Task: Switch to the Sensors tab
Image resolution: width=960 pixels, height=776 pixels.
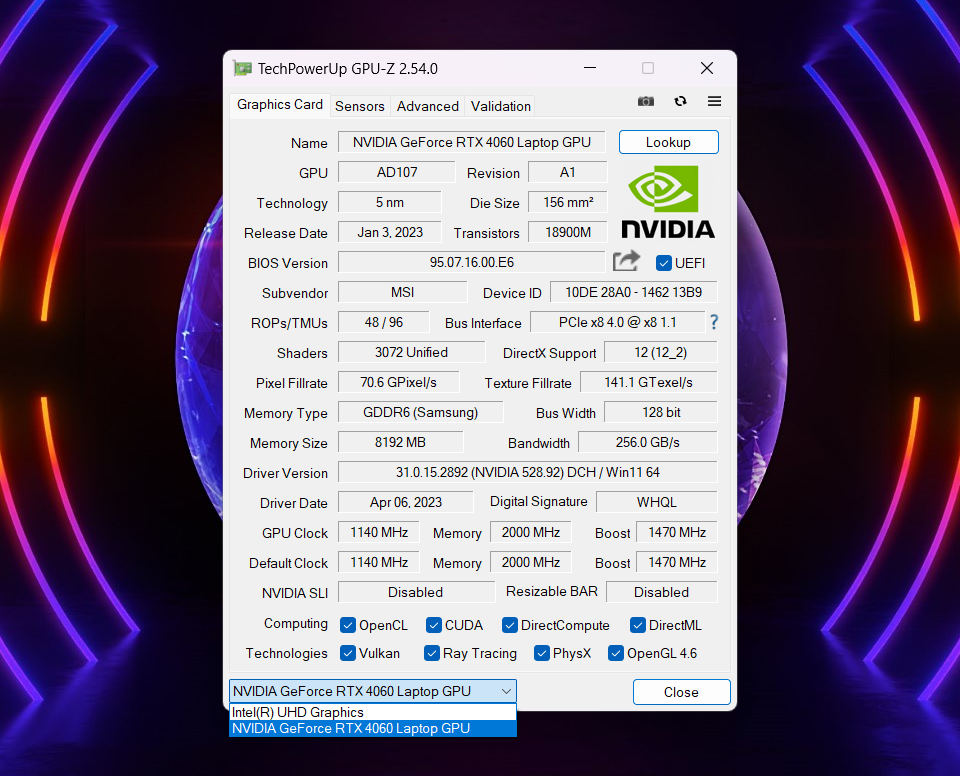Action: pyautogui.click(x=360, y=107)
